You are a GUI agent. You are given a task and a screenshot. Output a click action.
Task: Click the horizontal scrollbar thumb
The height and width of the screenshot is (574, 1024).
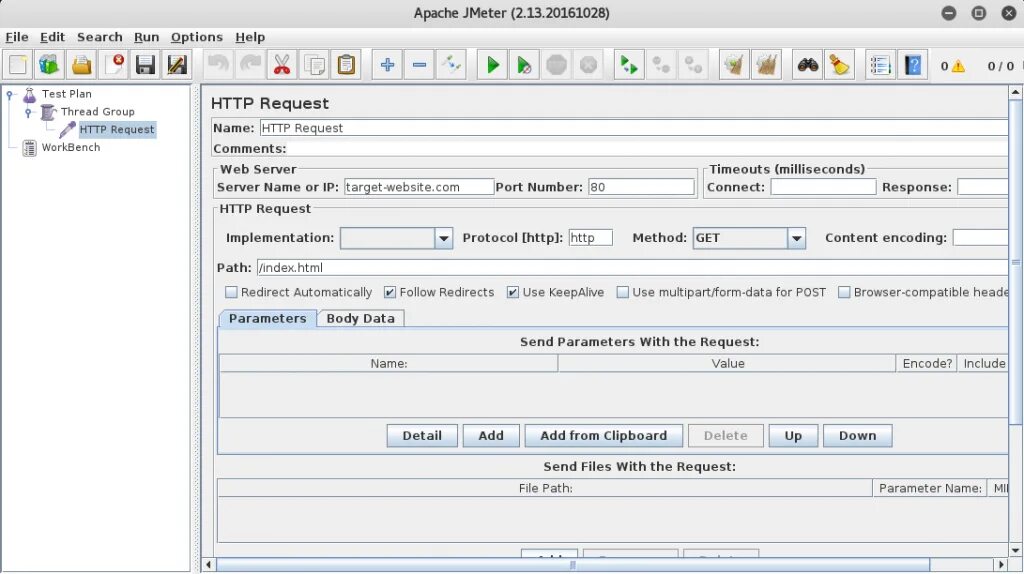point(573,564)
